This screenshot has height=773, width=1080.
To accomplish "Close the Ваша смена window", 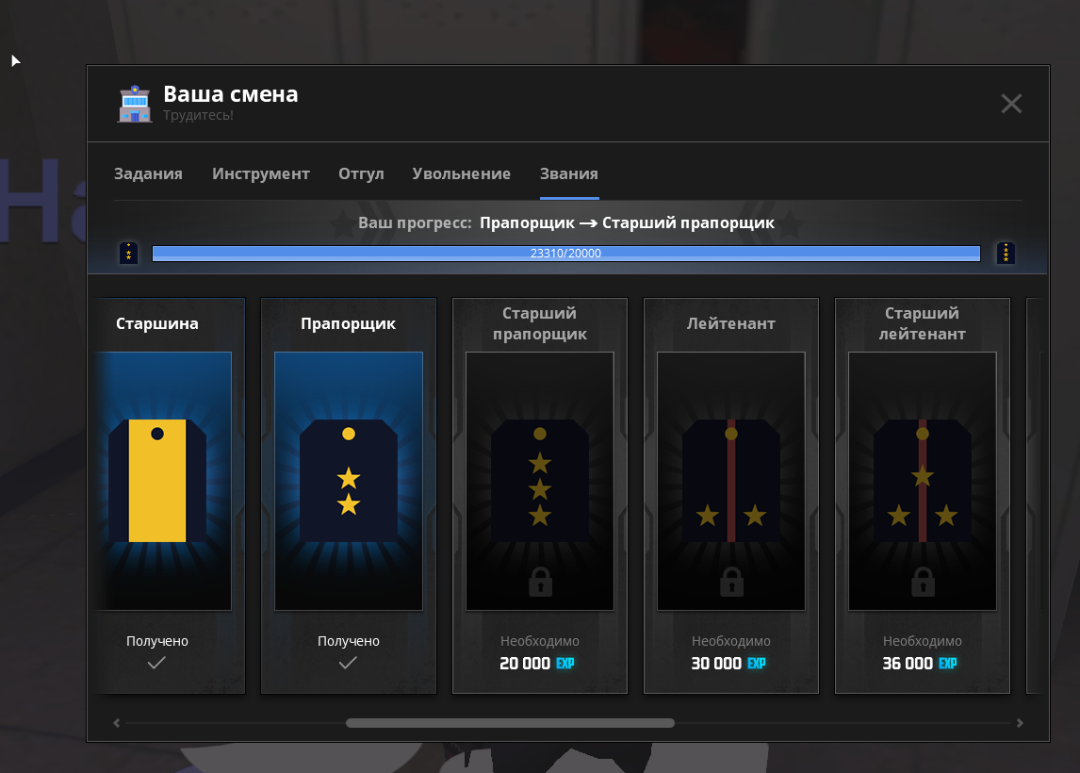I will coord(1011,104).
